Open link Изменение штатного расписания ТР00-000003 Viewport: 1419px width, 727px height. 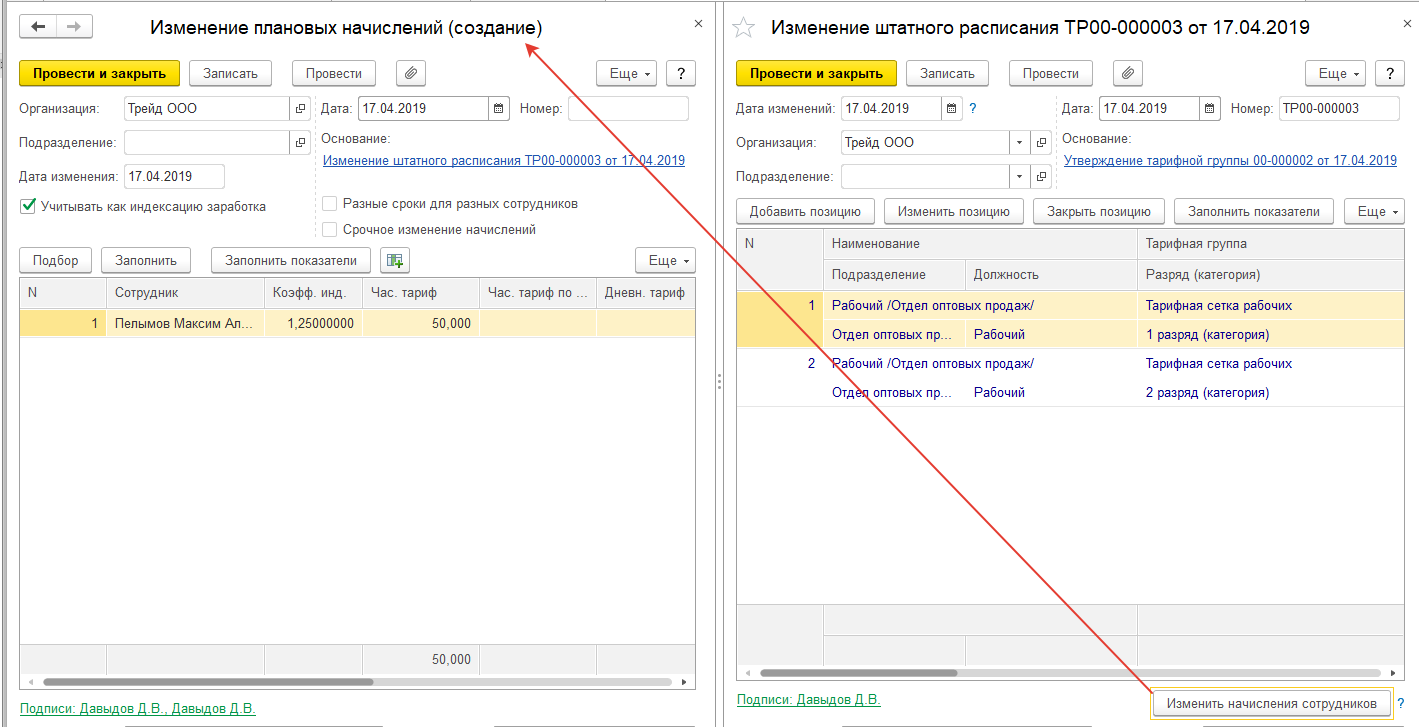tap(503, 160)
